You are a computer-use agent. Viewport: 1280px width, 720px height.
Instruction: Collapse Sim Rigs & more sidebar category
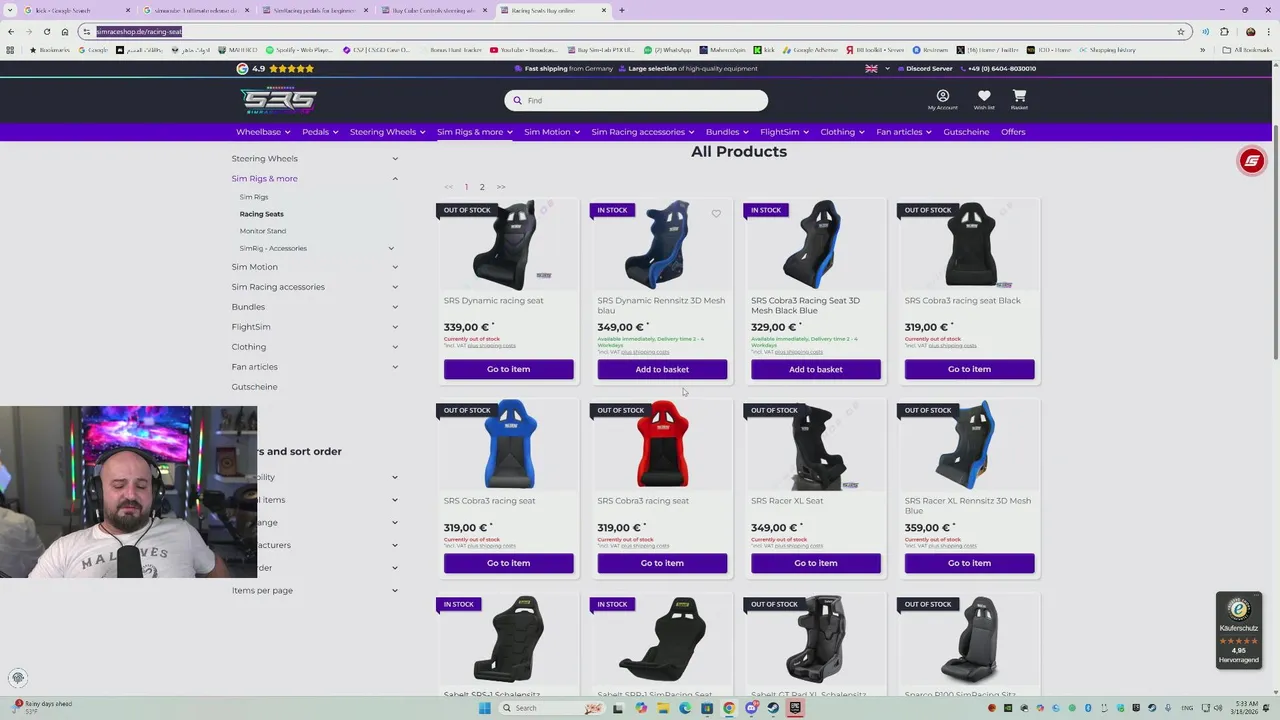tap(395, 178)
